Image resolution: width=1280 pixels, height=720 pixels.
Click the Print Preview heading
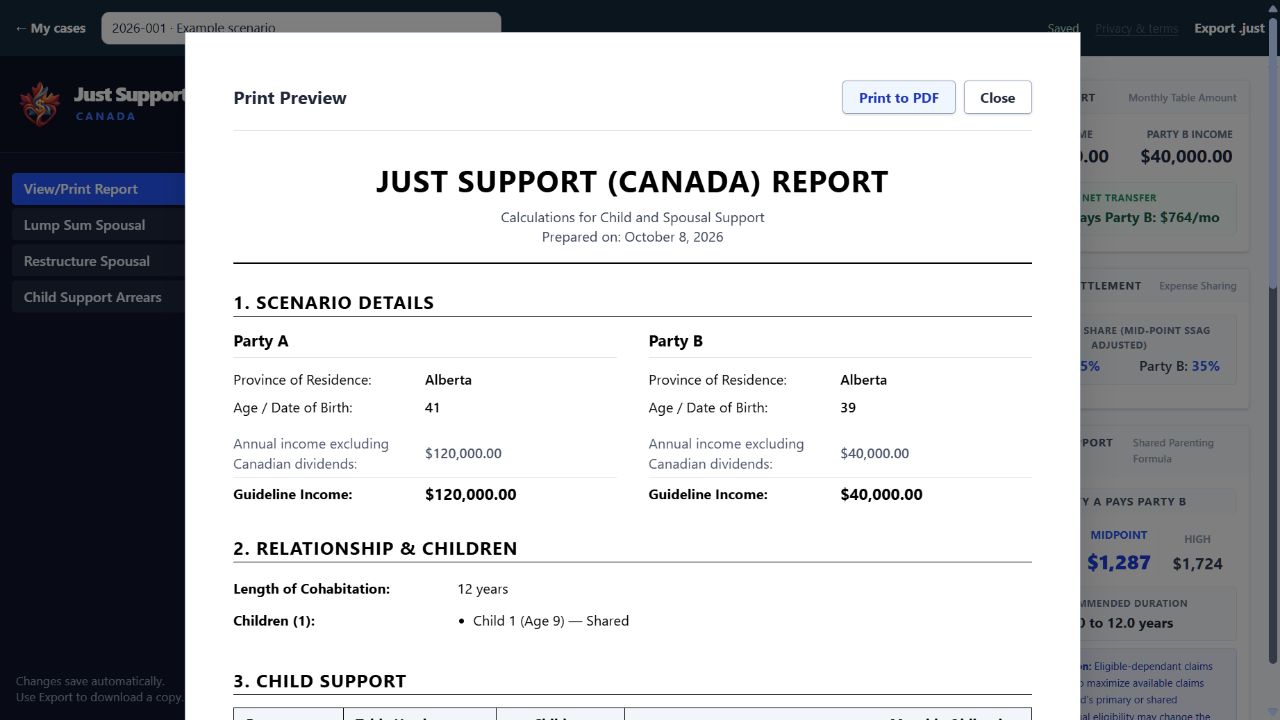click(290, 98)
